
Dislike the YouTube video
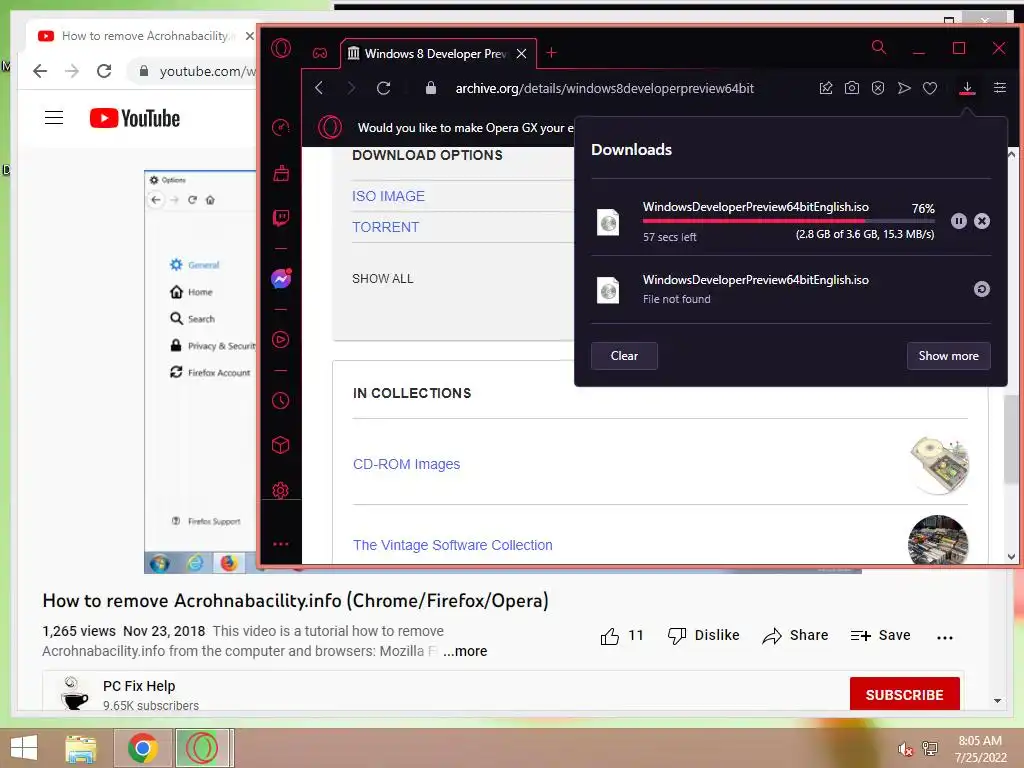[703, 635]
